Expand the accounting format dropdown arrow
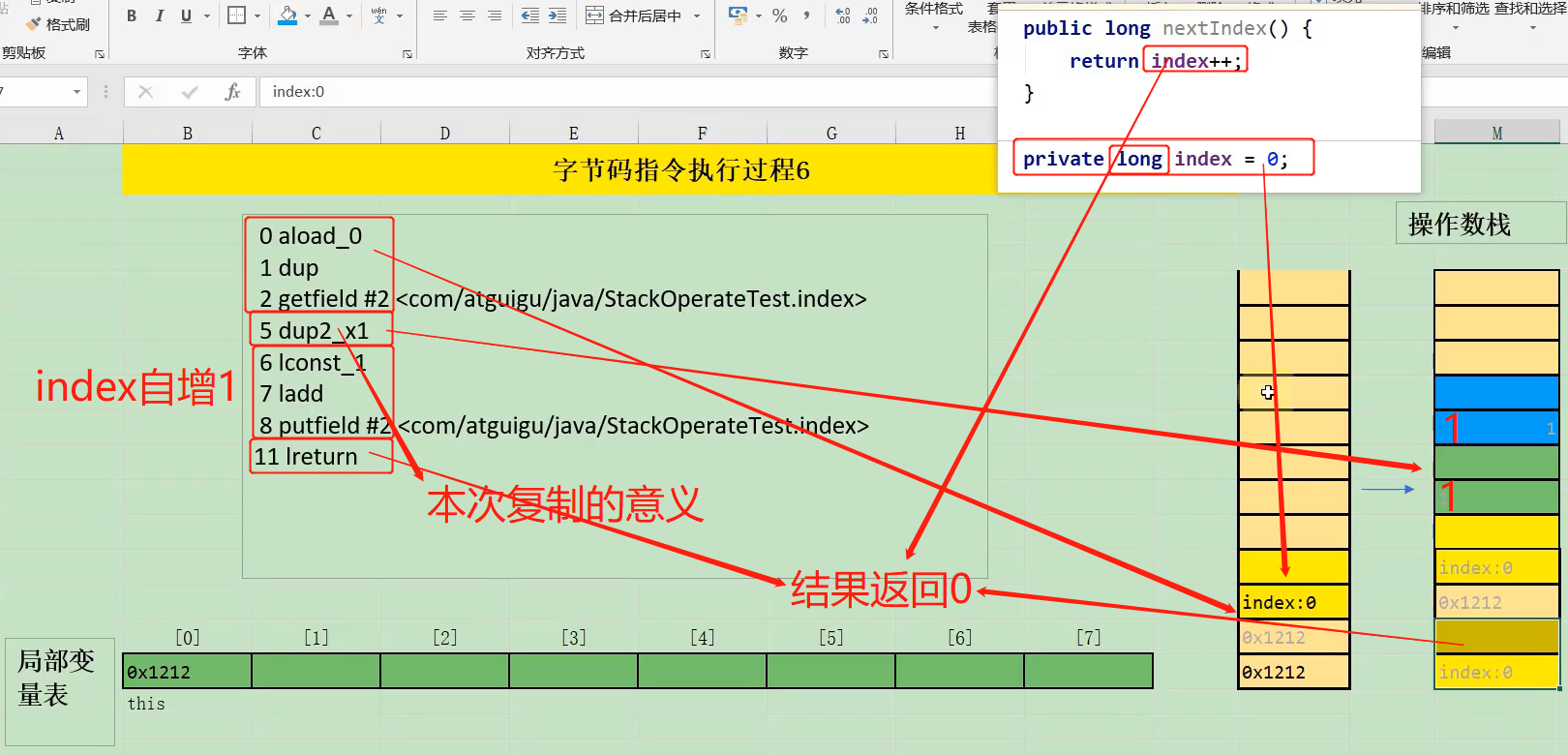 tap(759, 15)
